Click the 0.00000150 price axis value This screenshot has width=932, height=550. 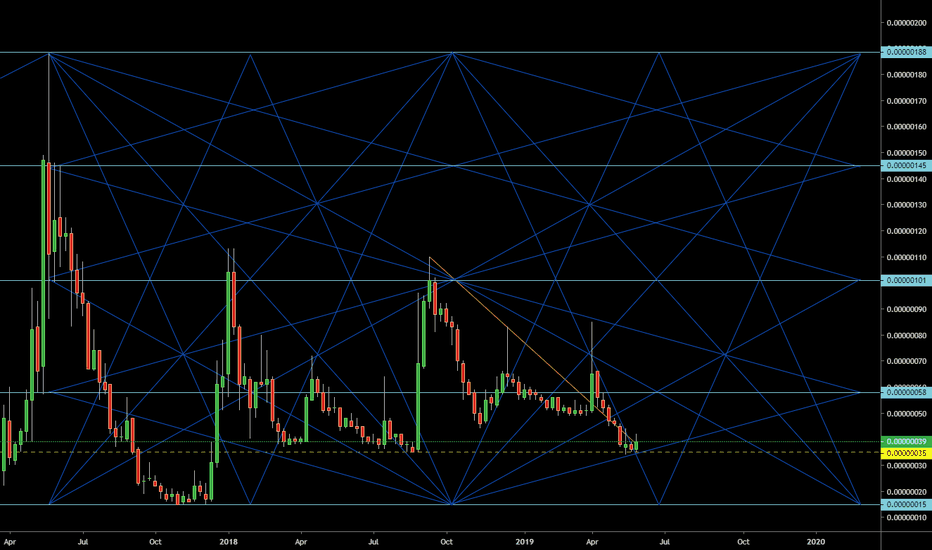(906, 153)
